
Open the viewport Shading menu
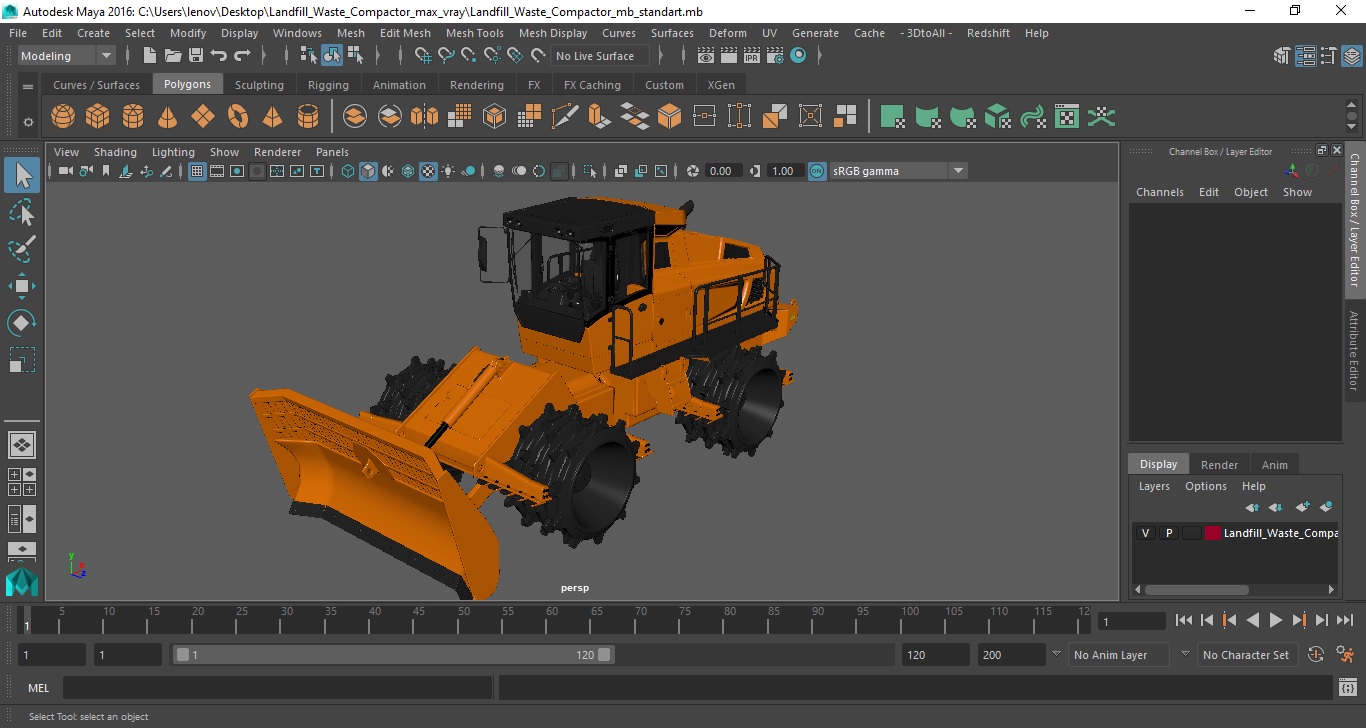(x=115, y=152)
